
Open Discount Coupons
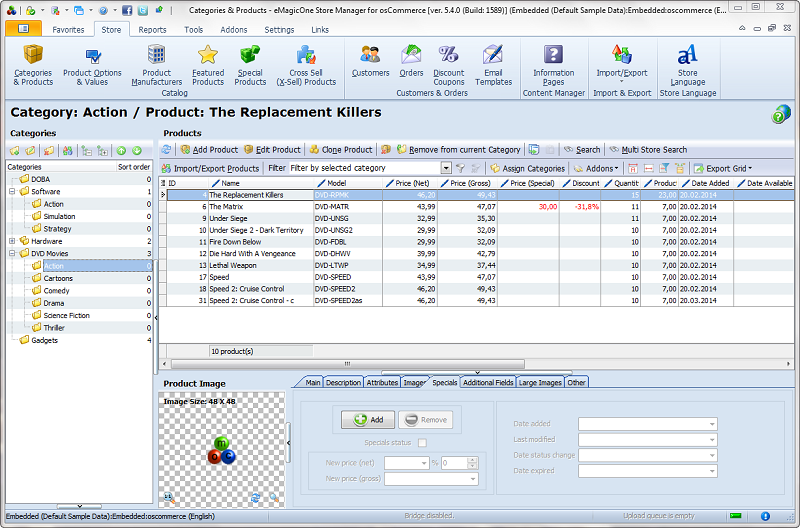(448, 65)
